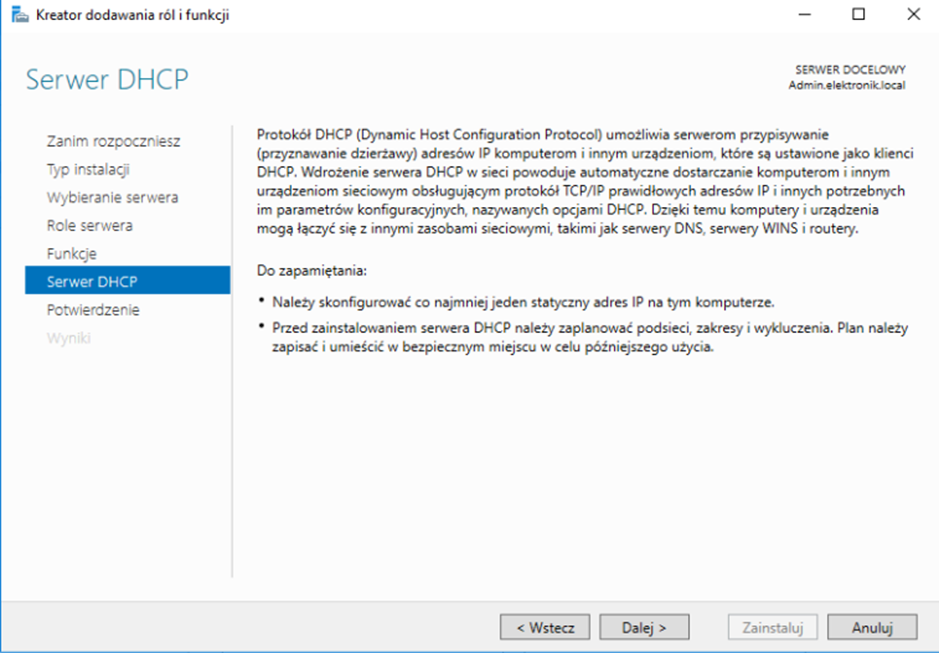Click the disabled Zainstaluj button
The image size is (939, 653).
pyautogui.click(x=772, y=628)
